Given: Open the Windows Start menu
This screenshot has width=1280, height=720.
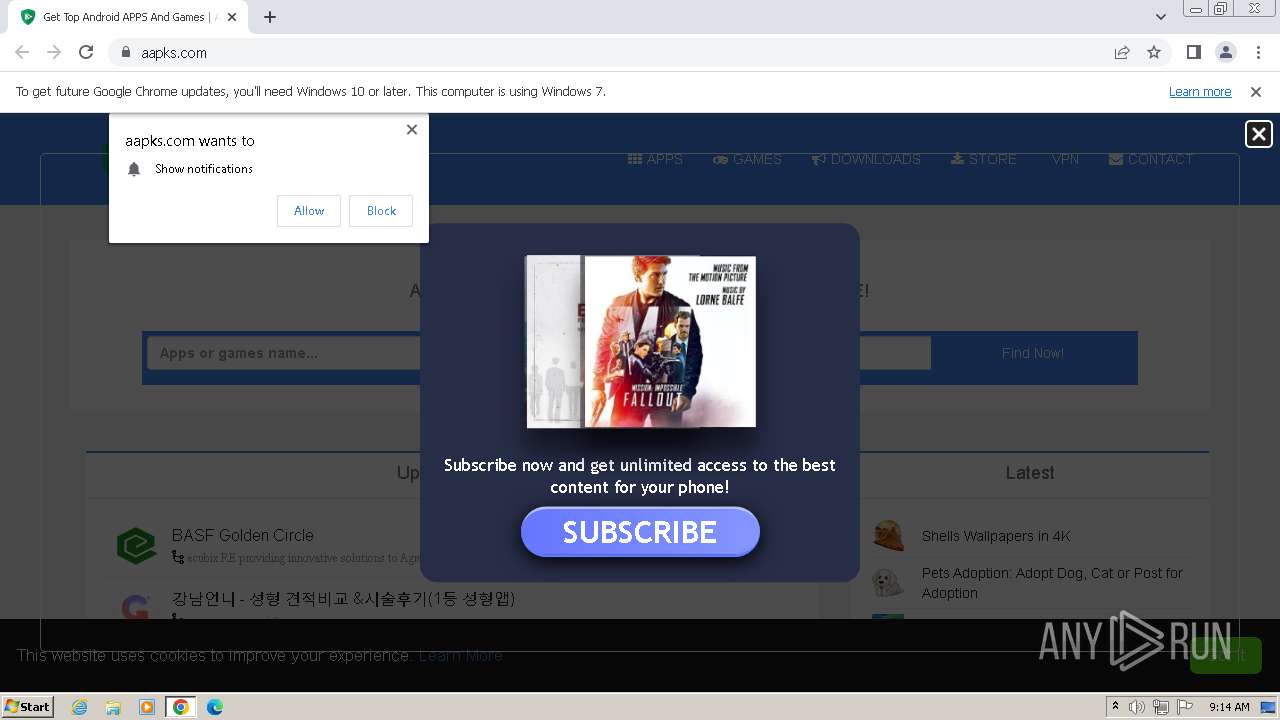Looking at the screenshot, I should click(28, 706).
